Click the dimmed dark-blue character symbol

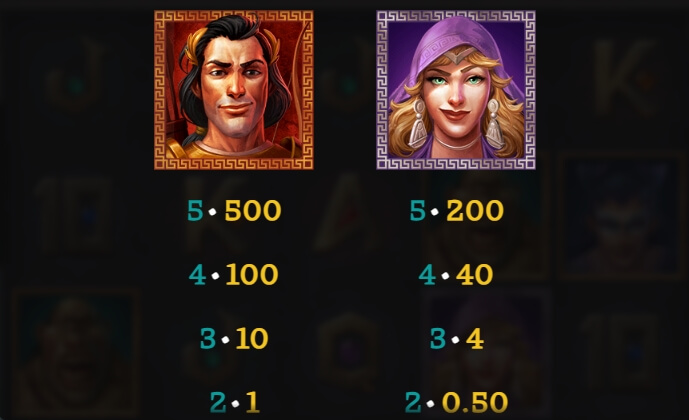click(x=621, y=215)
